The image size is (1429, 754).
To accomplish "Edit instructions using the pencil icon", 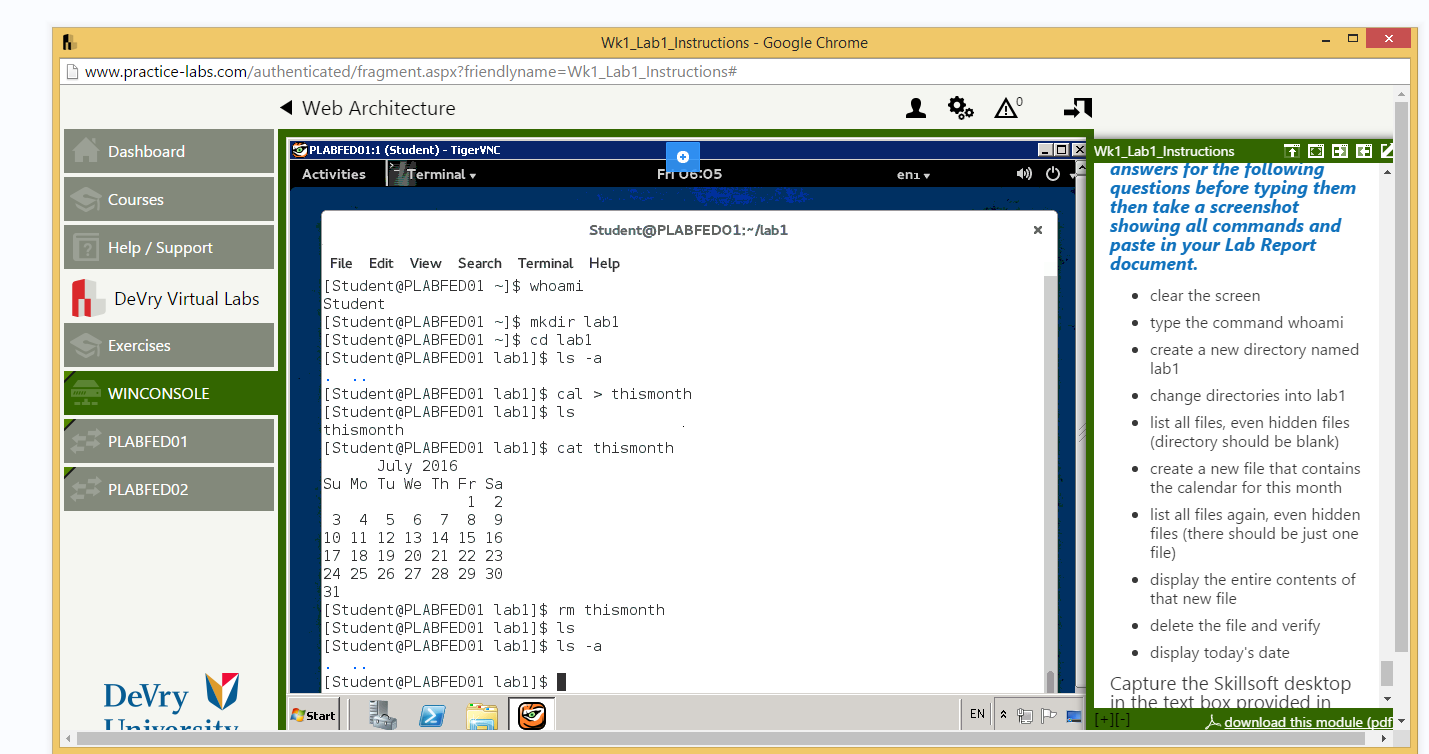I will [1386, 150].
